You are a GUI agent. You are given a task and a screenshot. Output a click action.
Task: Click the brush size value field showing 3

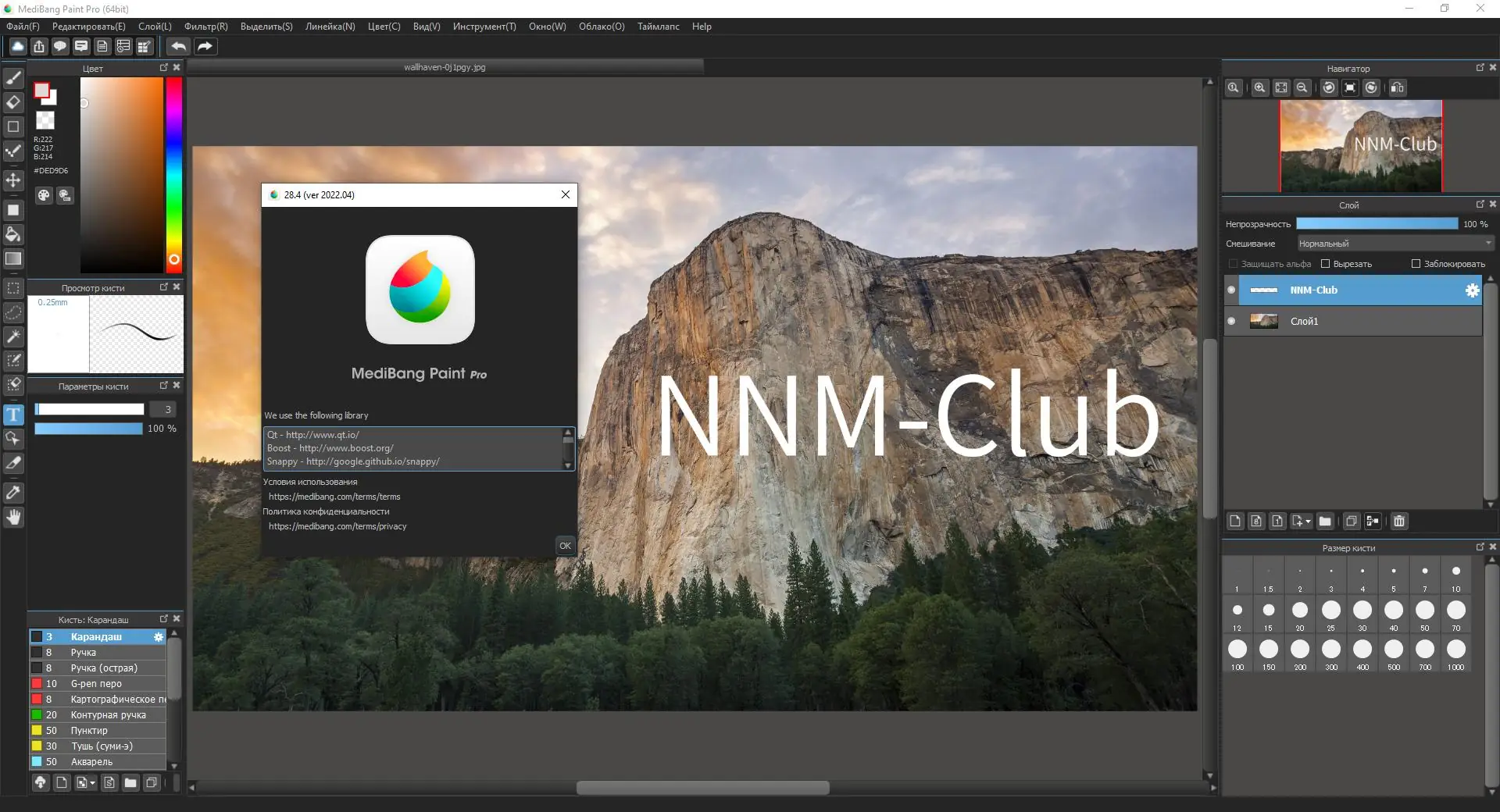[162, 409]
